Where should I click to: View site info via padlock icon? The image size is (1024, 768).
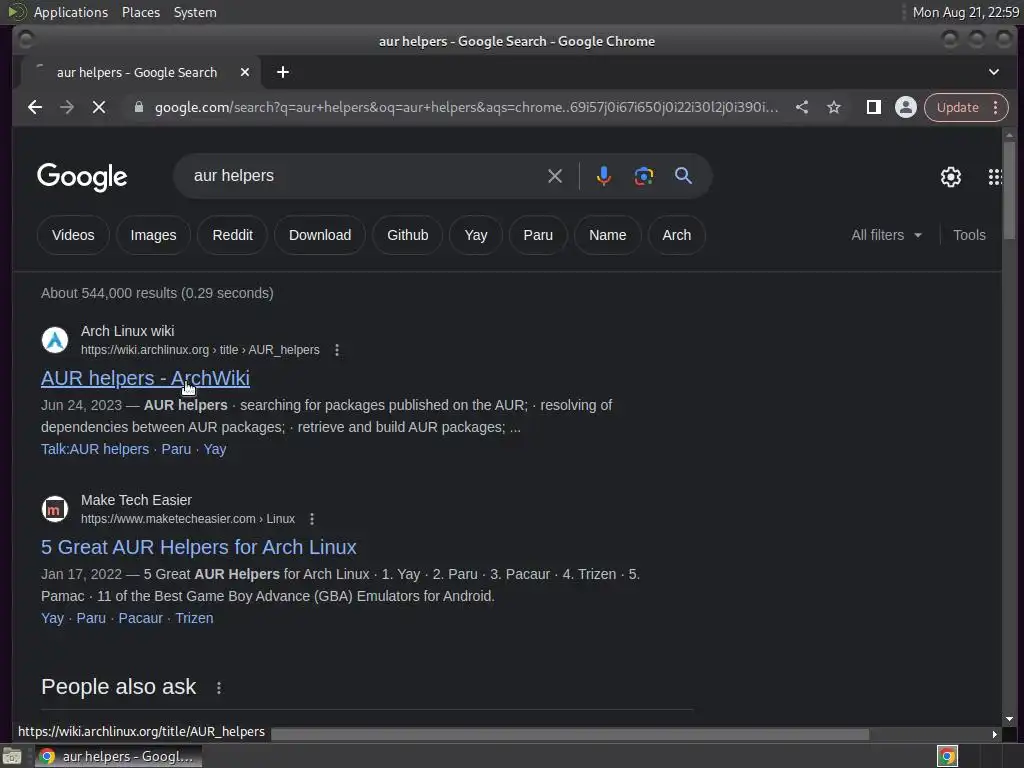click(x=138, y=107)
